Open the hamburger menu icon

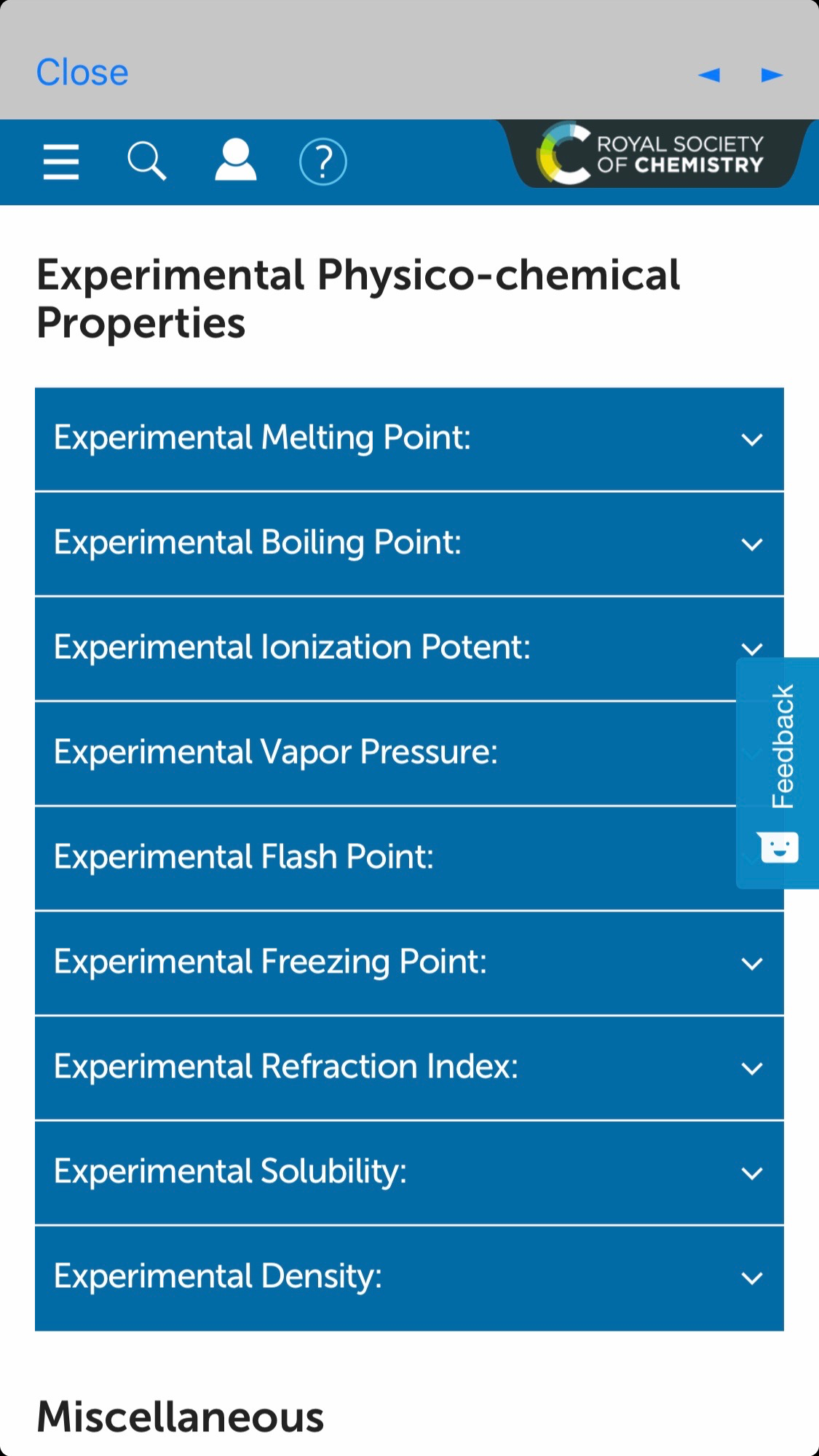(x=61, y=162)
